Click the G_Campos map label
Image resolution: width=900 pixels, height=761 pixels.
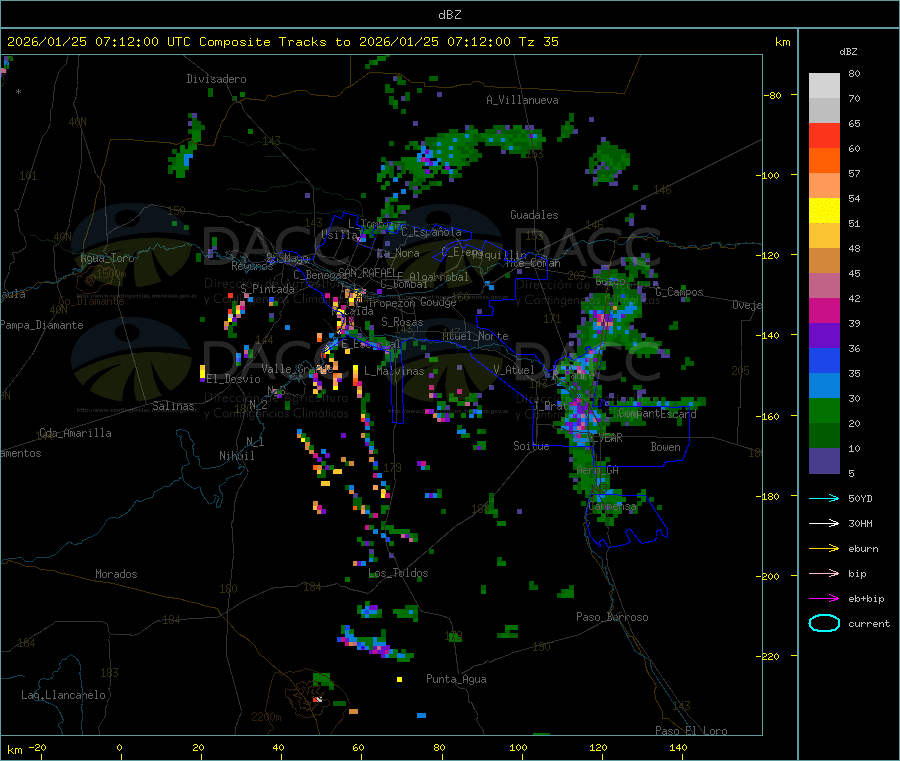(x=679, y=292)
